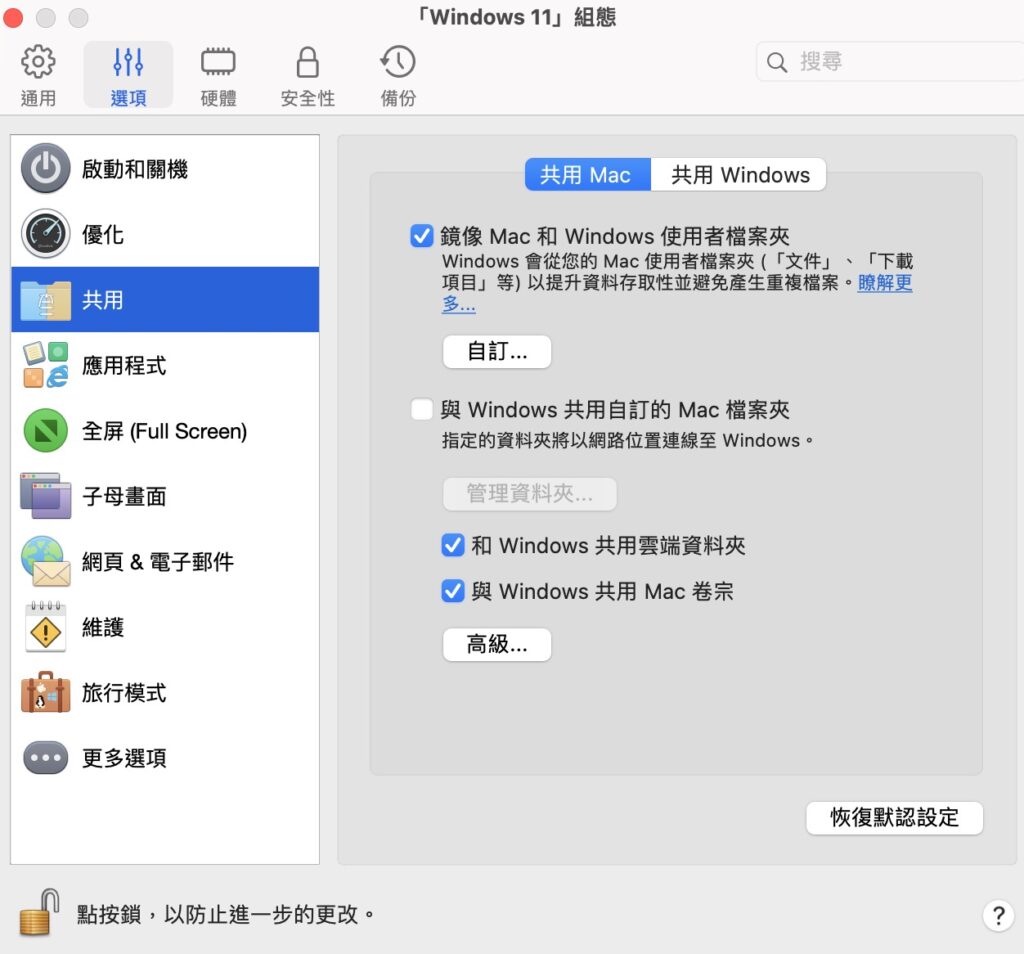Click 點按鎖，以防止進一步的更改 text

tap(226, 914)
